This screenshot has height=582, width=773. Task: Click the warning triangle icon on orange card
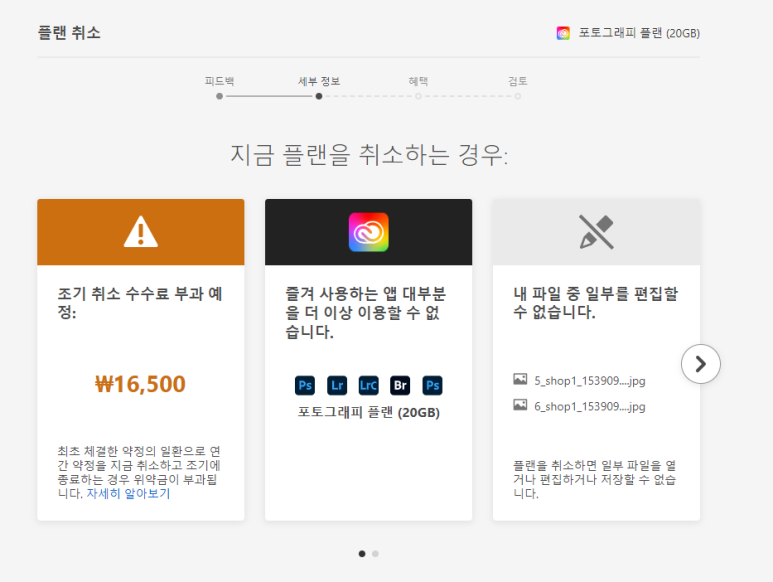click(x=141, y=232)
